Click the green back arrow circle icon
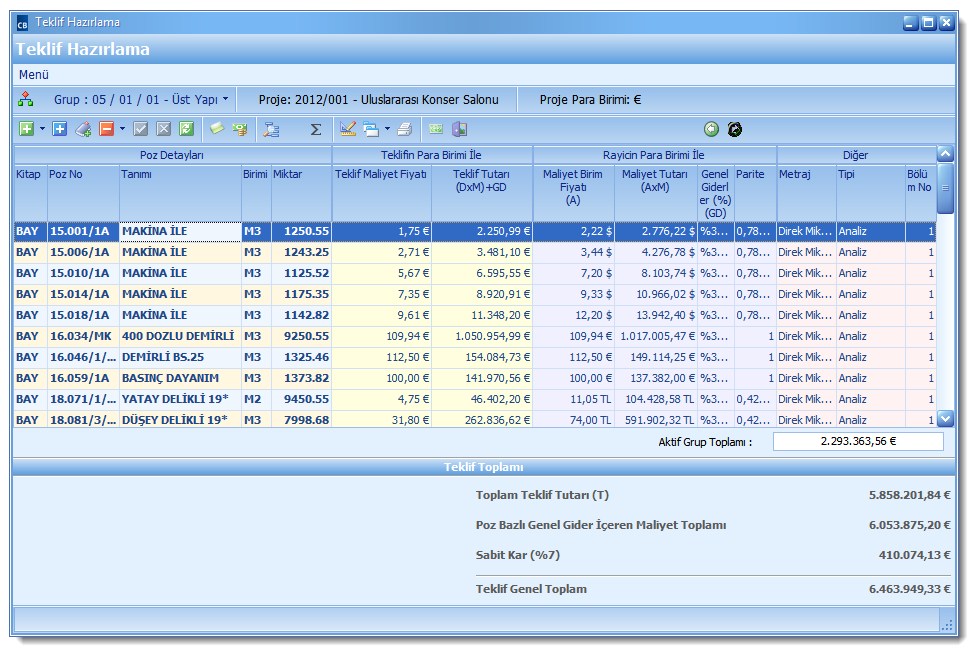Viewport: 975px width, 649px height. click(x=711, y=129)
